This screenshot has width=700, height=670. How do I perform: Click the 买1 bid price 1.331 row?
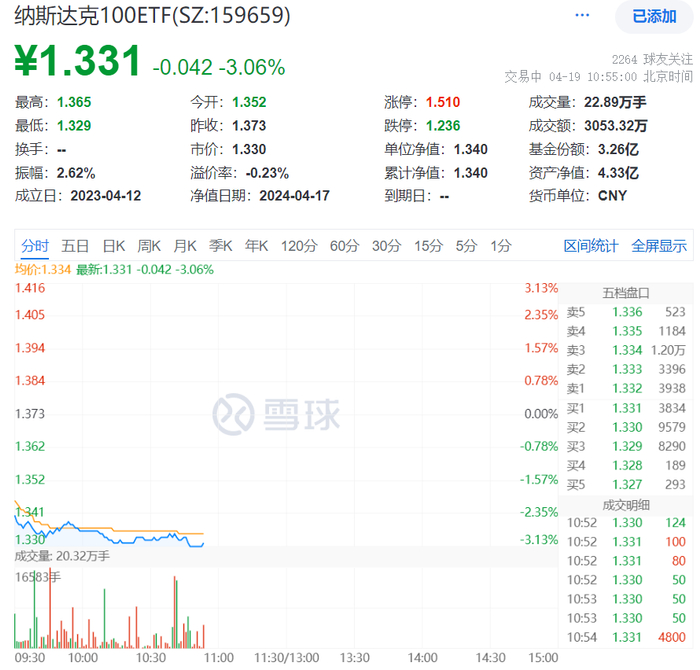626,408
